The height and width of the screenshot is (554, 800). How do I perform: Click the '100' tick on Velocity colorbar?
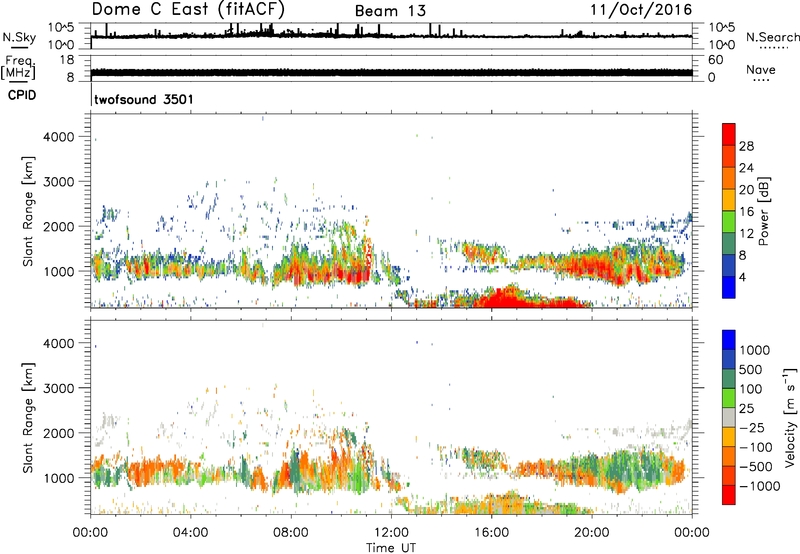click(x=751, y=389)
